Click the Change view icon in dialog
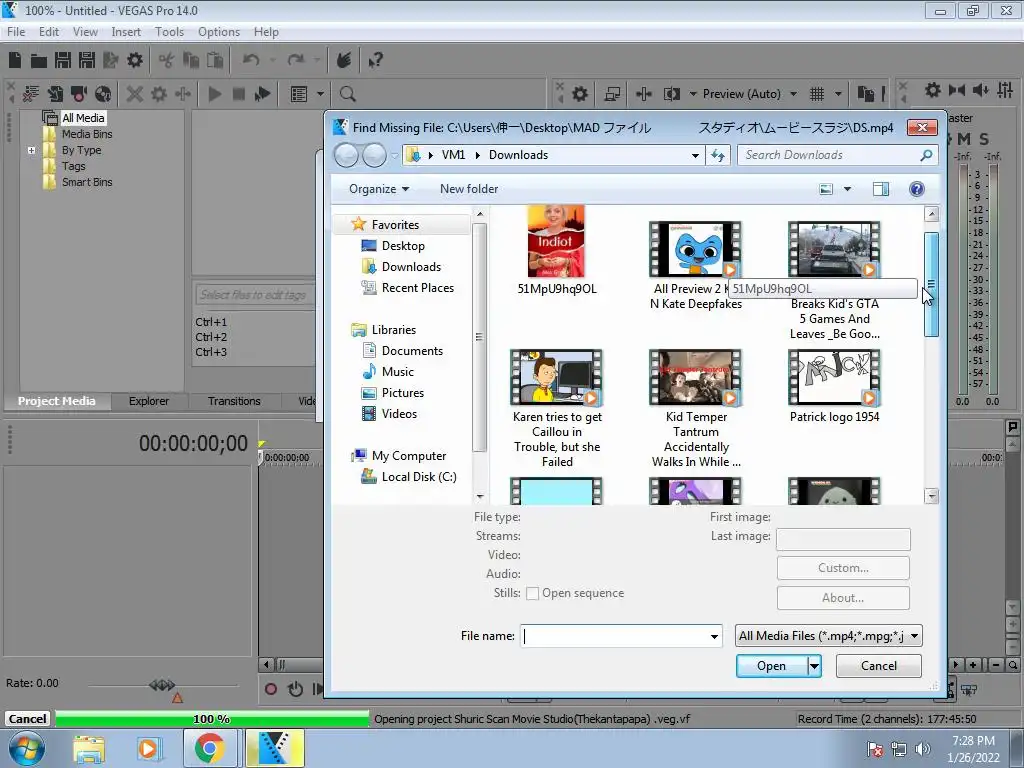1024x768 pixels. click(x=826, y=189)
